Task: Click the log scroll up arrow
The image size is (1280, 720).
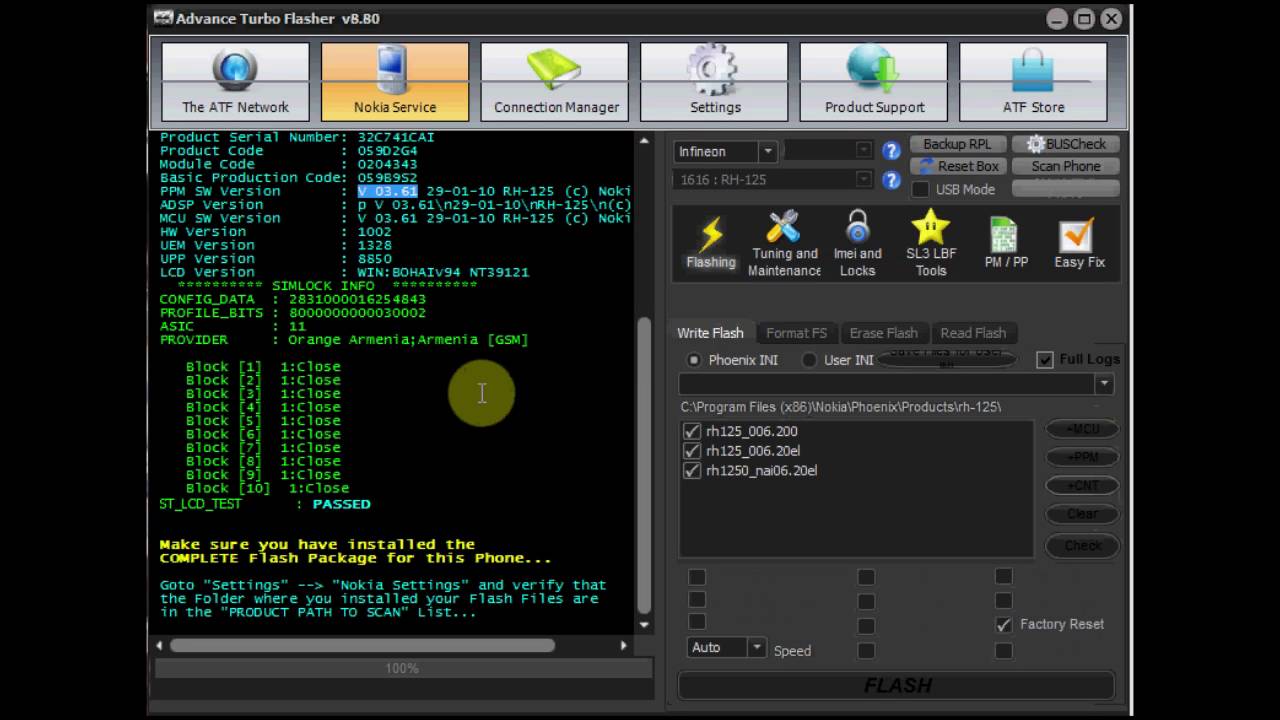Action: coord(644,141)
